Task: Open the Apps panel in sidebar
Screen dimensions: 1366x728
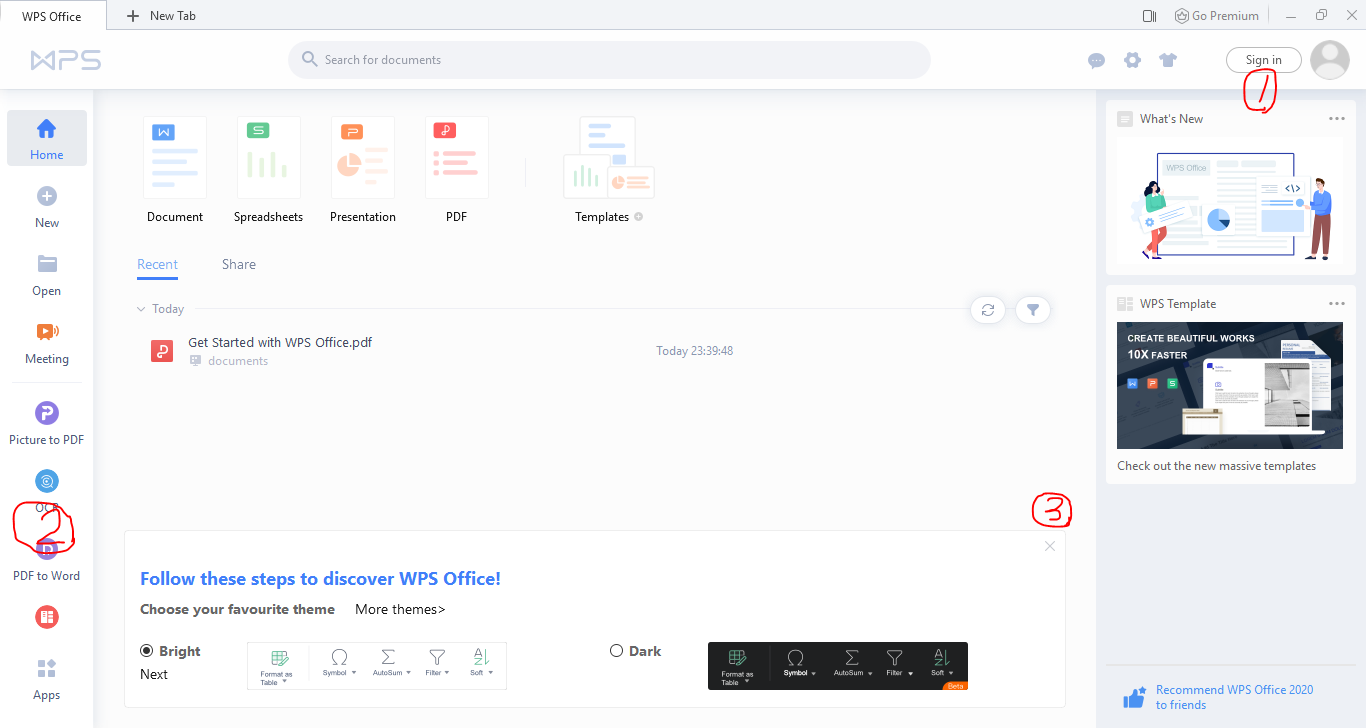Action: coord(47,679)
